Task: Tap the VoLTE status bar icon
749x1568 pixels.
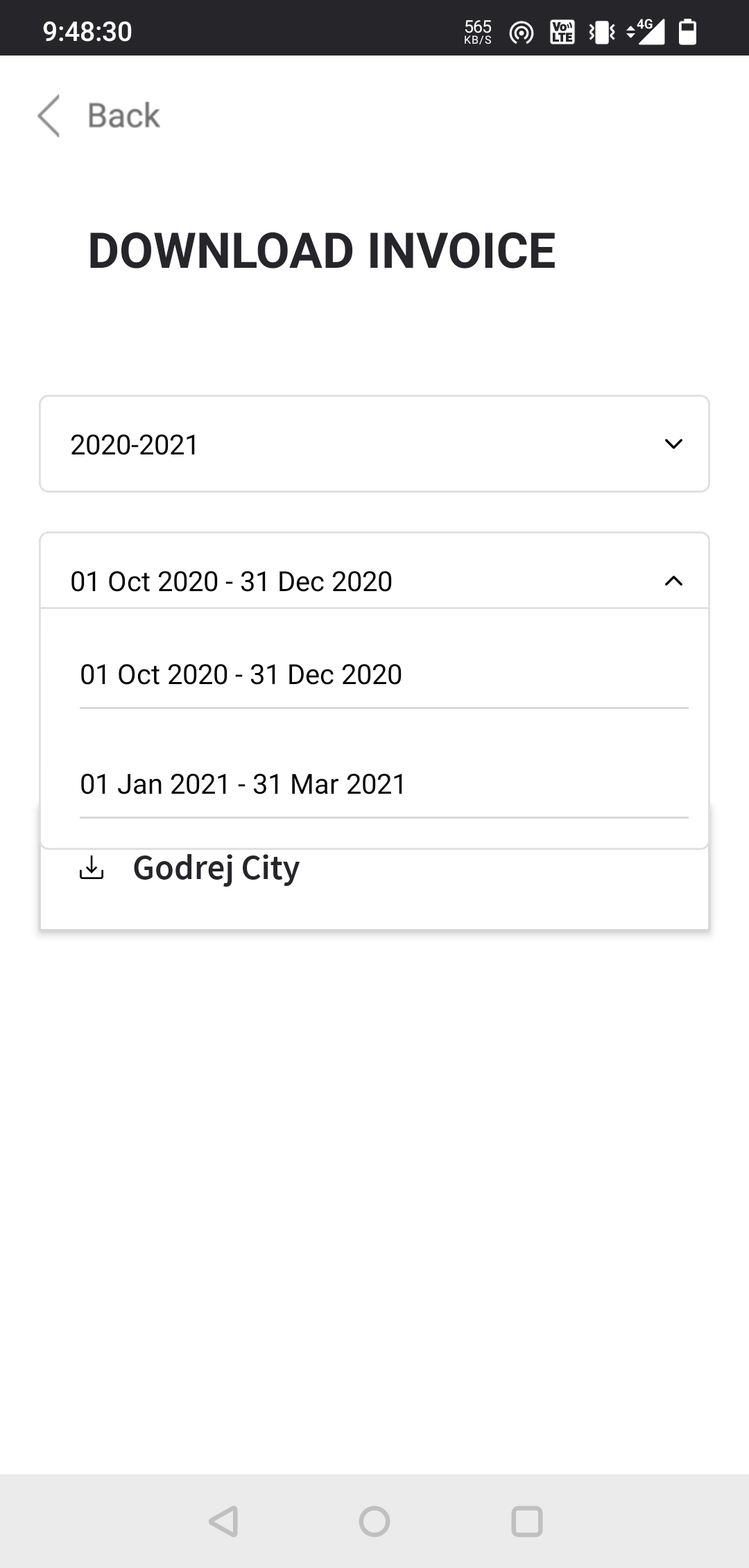Action: click(x=562, y=32)
